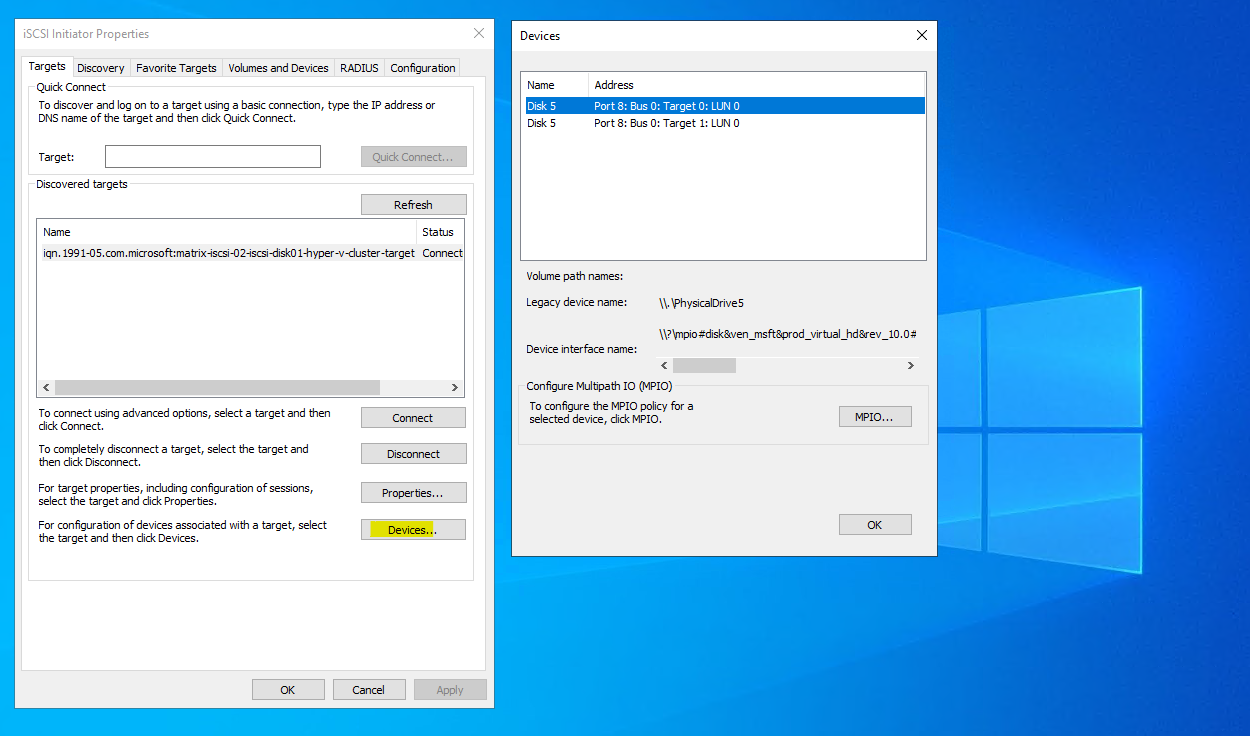This screenshot has width=1250, height=736.
Task: Click the Connect button
Action: (x=413, y=418)
